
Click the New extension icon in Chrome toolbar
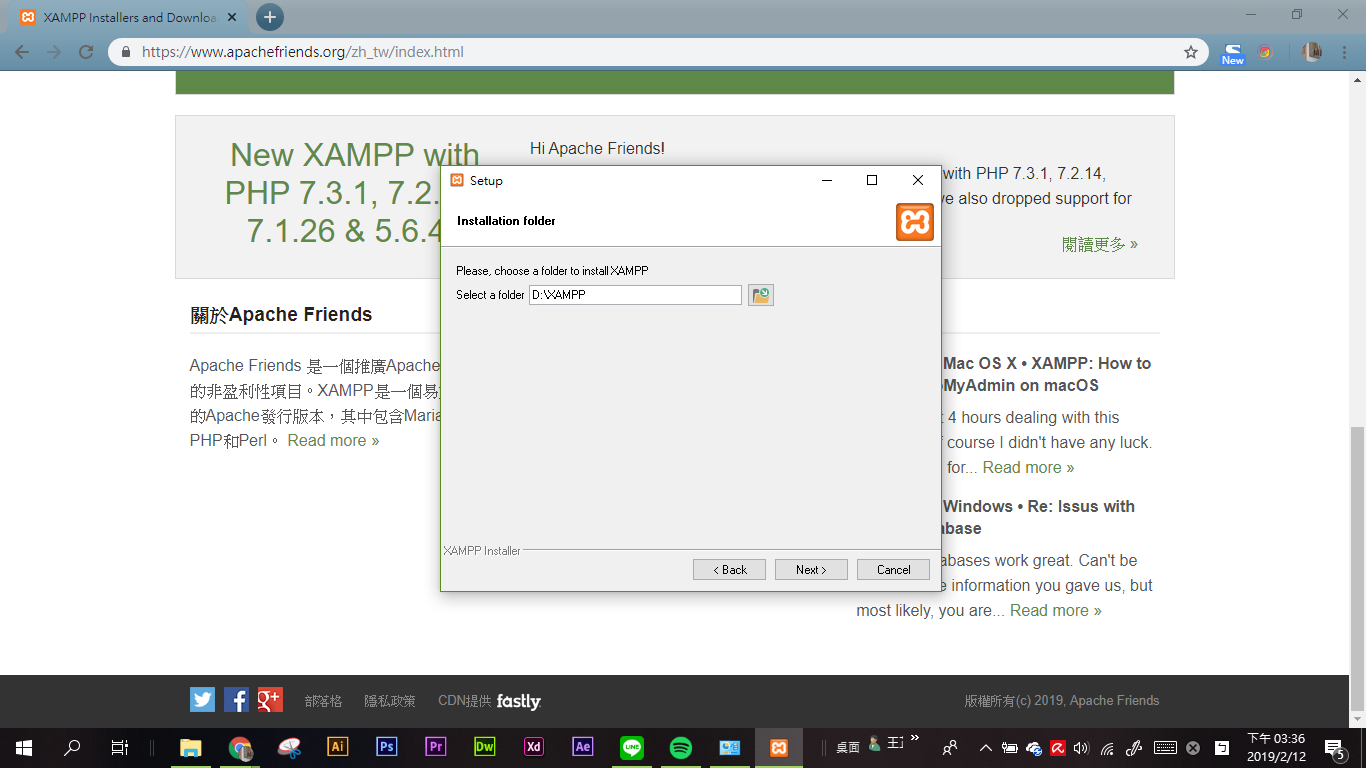click(1233, 53)
